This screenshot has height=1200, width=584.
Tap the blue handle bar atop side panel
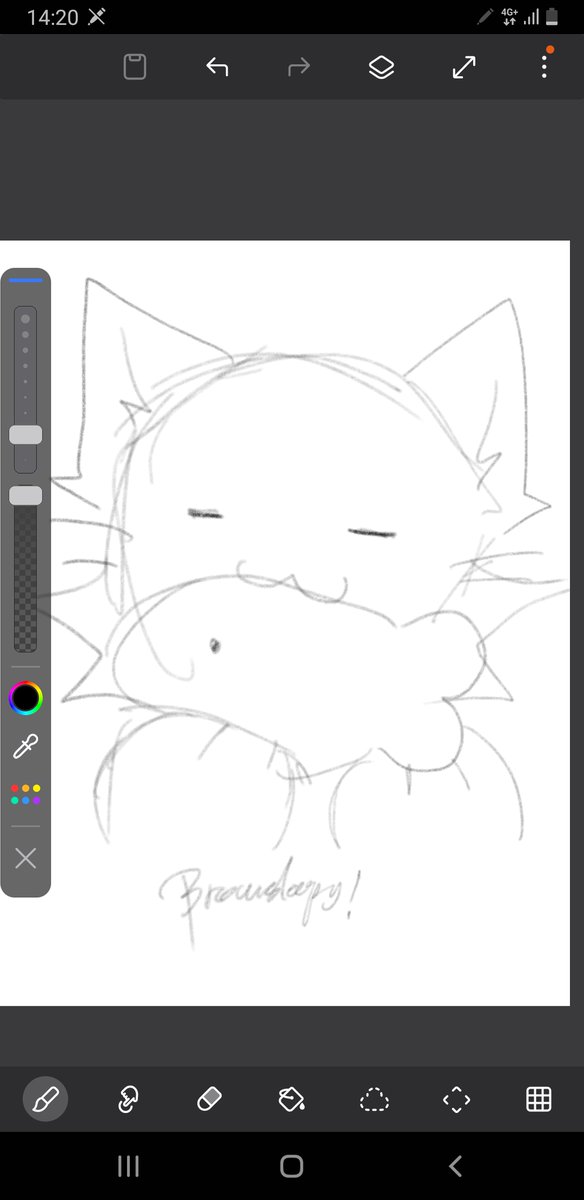pyautogui.click(x=26, y=280)
